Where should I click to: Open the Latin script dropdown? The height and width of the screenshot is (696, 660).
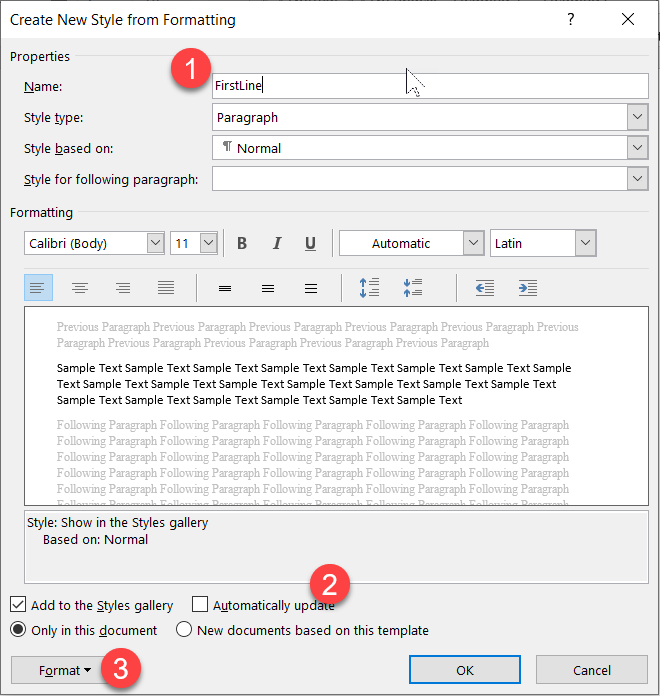[585, 243]
